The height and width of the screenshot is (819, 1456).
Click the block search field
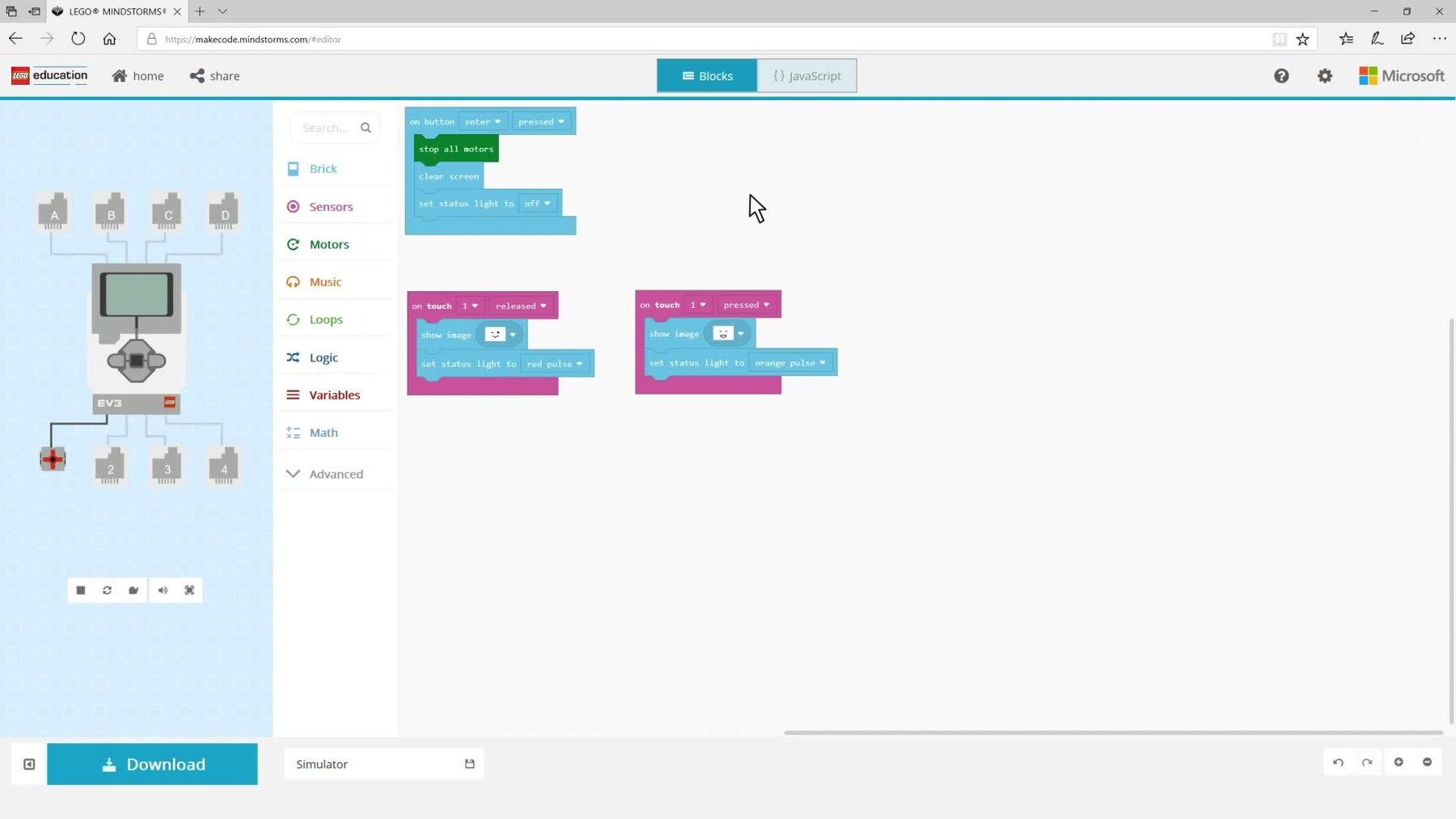(327, 128)
